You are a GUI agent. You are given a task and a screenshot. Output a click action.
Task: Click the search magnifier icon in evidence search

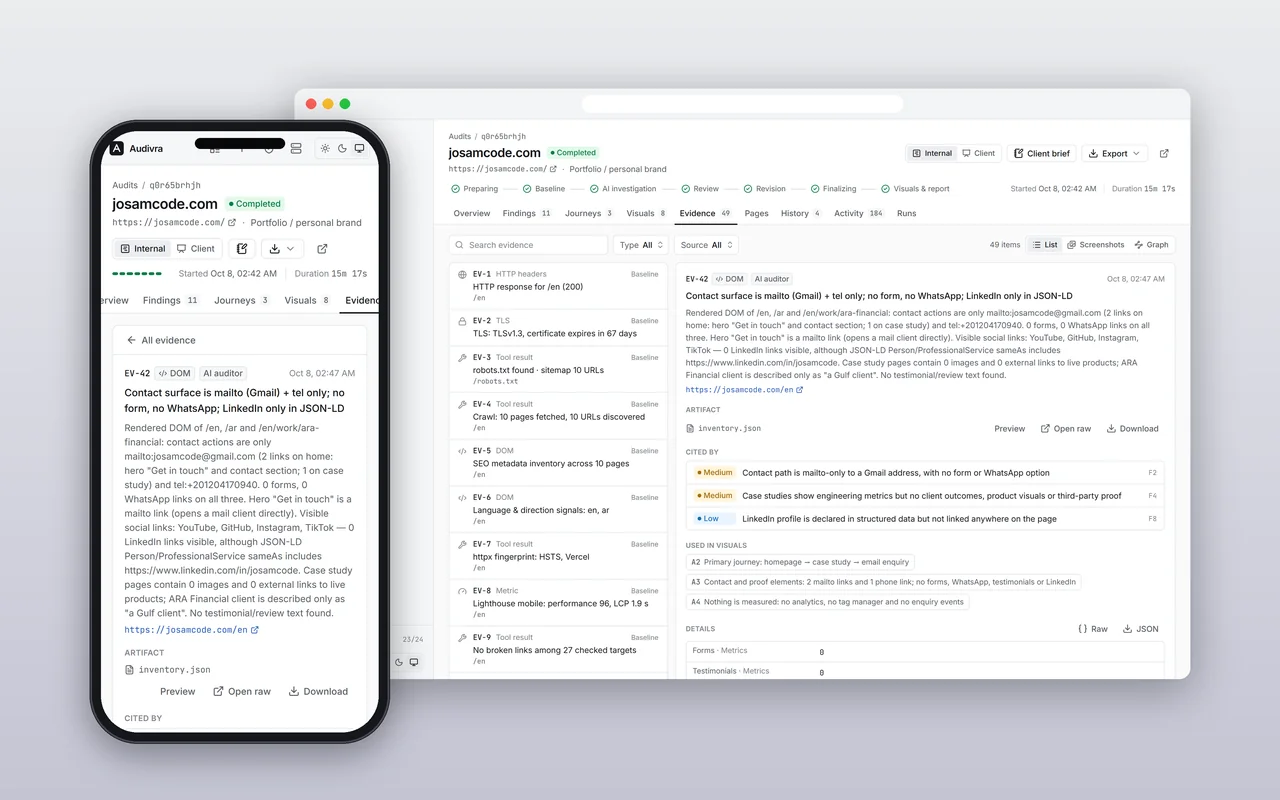pyautogui.click(x=459, y=245)
